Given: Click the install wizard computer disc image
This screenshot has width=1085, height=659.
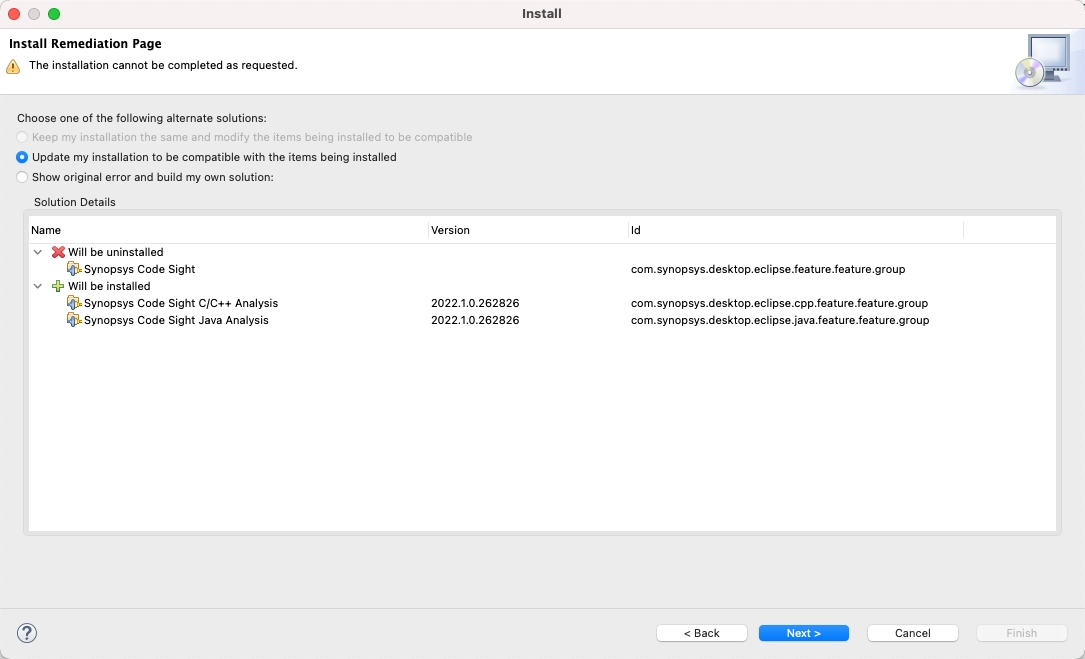Looking at the screenshot, I should tap(1044, 61).
